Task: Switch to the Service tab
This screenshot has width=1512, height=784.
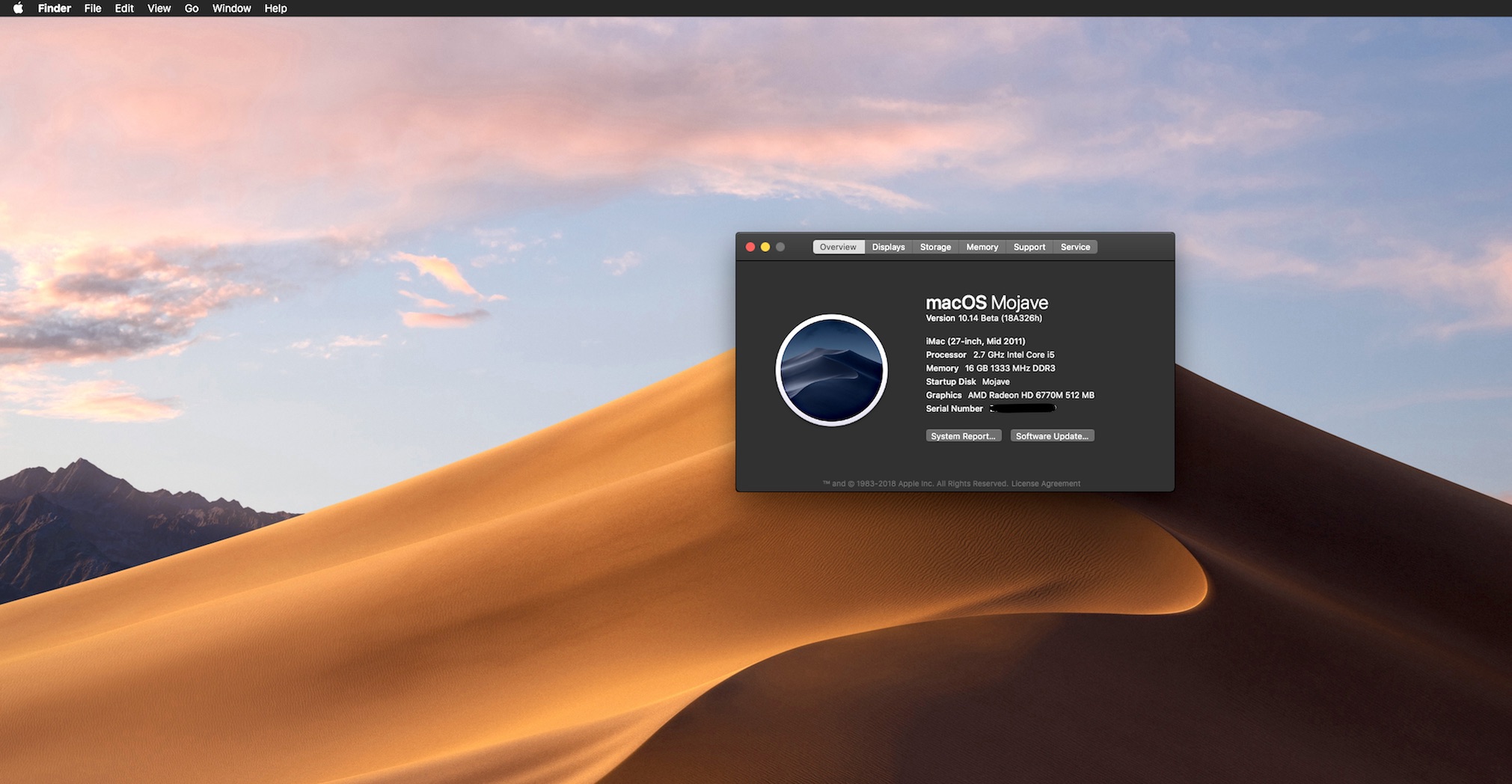Action: click(1075, 247)
